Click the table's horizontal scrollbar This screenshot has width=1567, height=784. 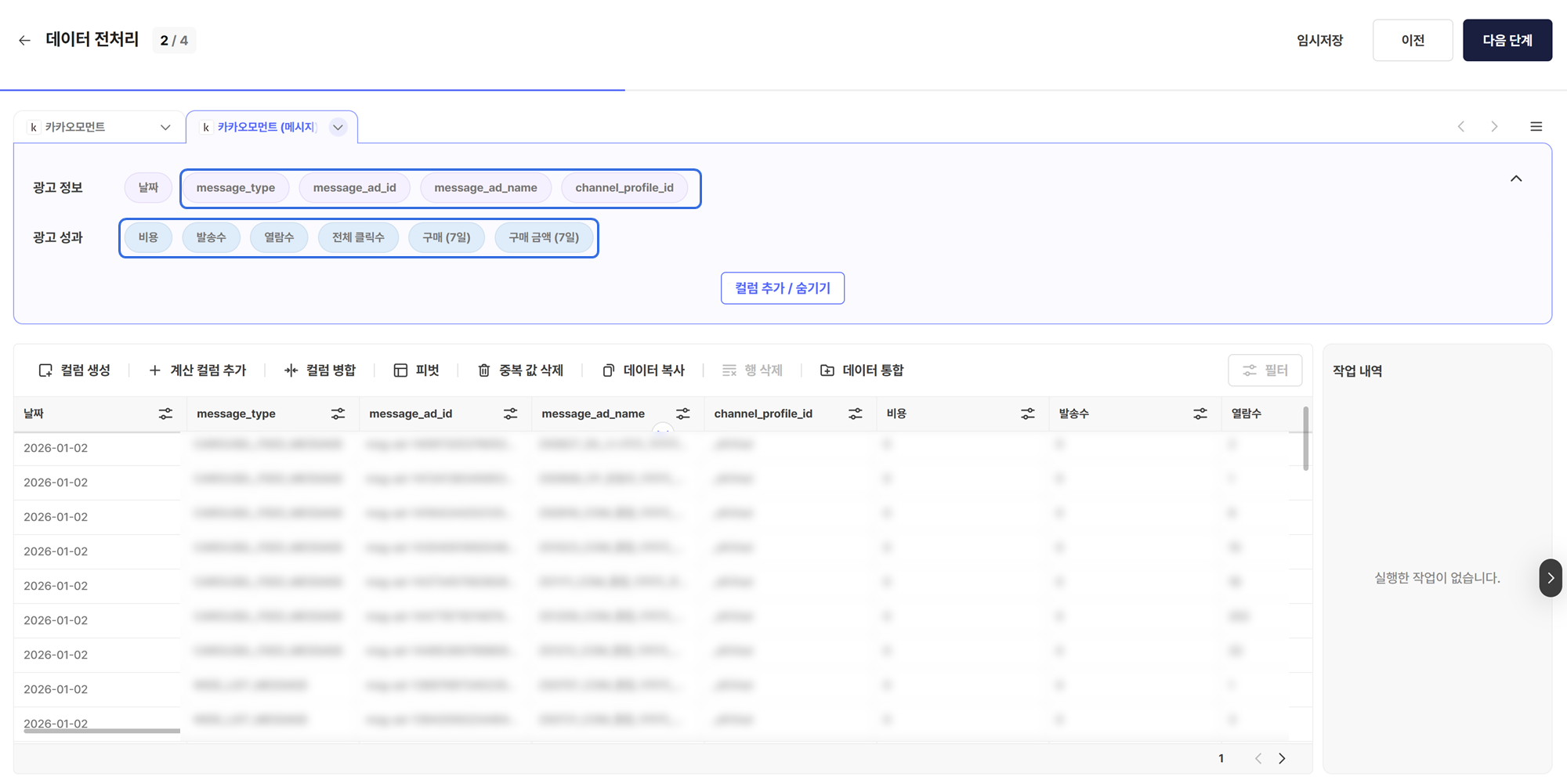pyautogui.click(x=102, y=731)
